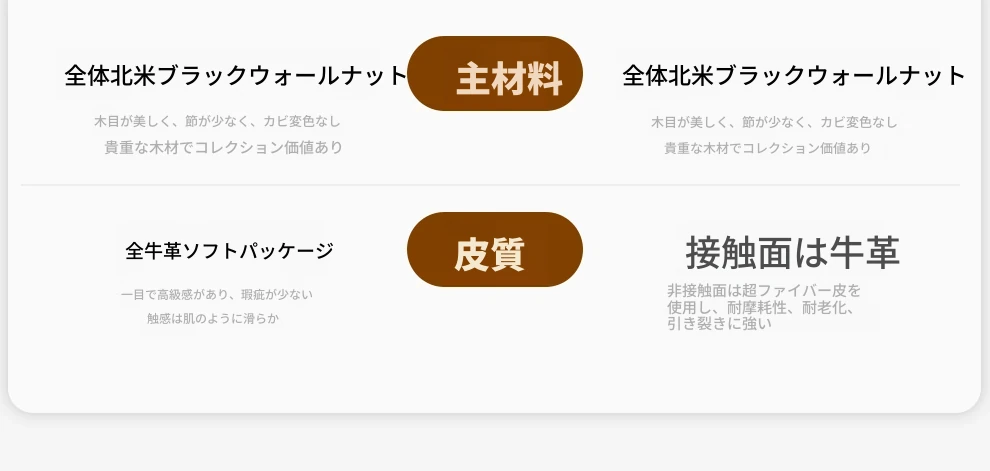The width and height of the screenshot is (990, 471).
Task: Click the brown 皮質 pill label
Action: (495, 250)
